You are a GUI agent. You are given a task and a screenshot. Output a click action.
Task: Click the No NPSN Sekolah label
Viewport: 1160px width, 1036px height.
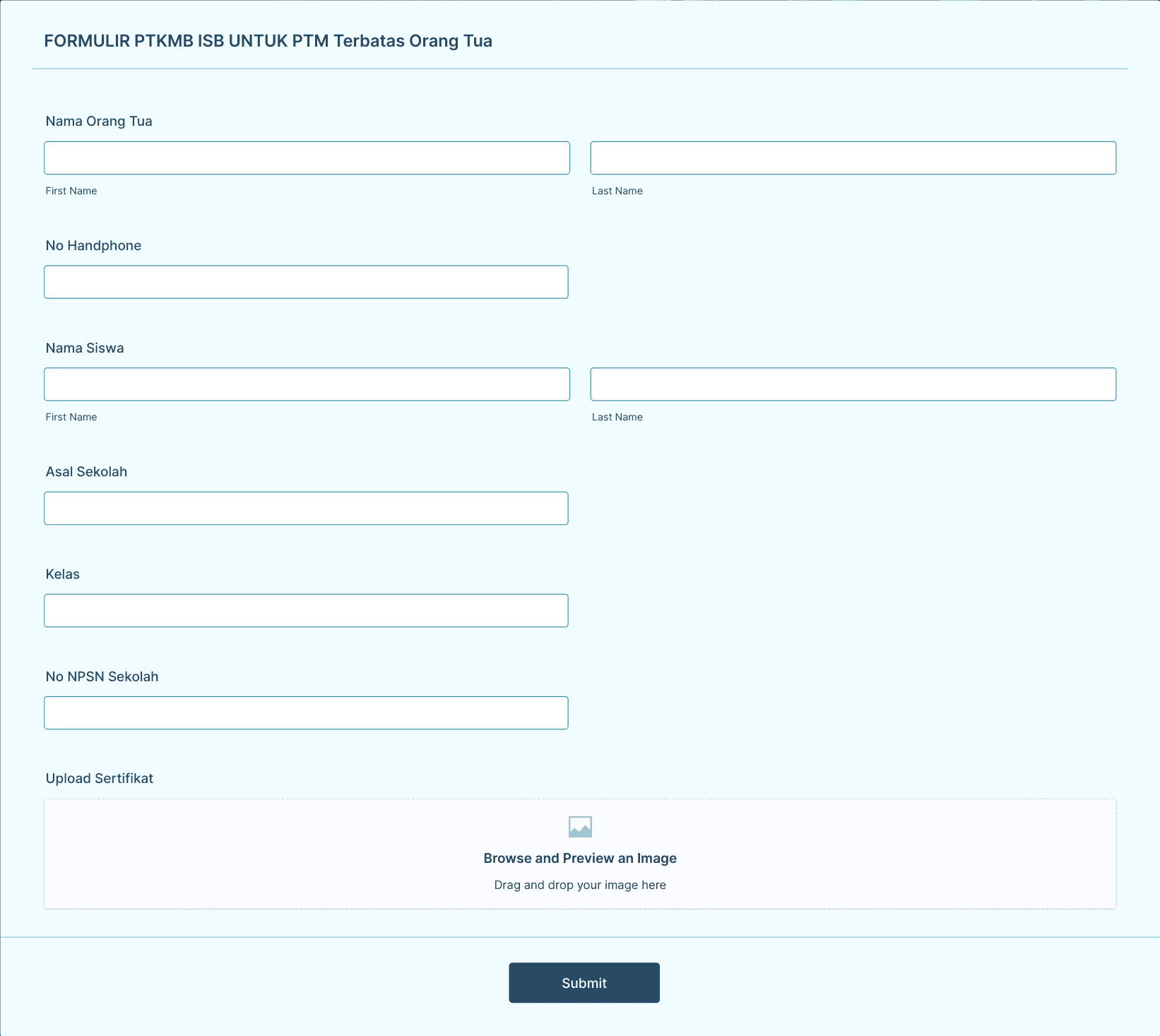tap(102, 676)
